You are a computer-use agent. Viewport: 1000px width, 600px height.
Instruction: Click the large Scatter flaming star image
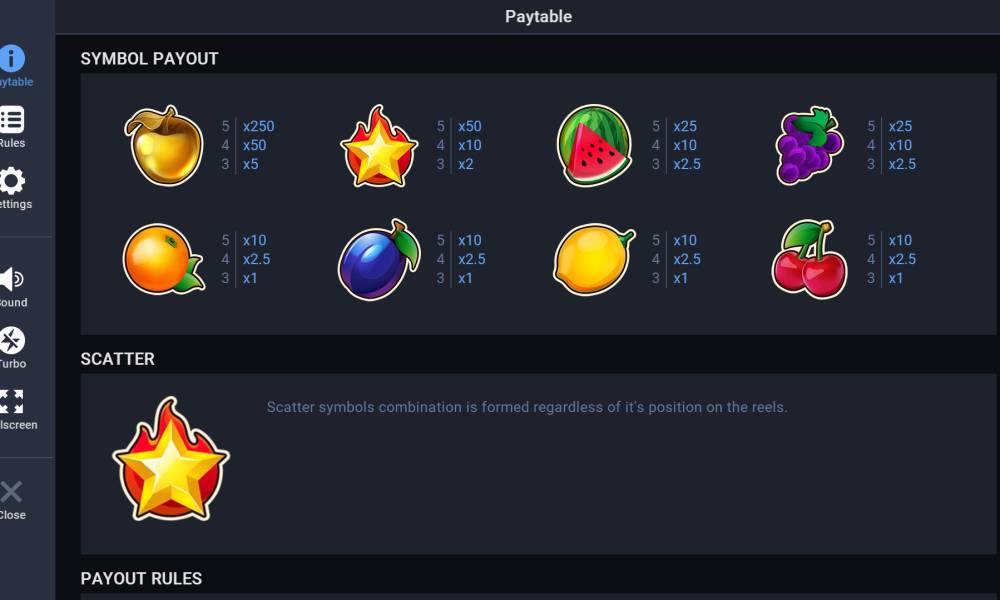click(x=171, y=458)
